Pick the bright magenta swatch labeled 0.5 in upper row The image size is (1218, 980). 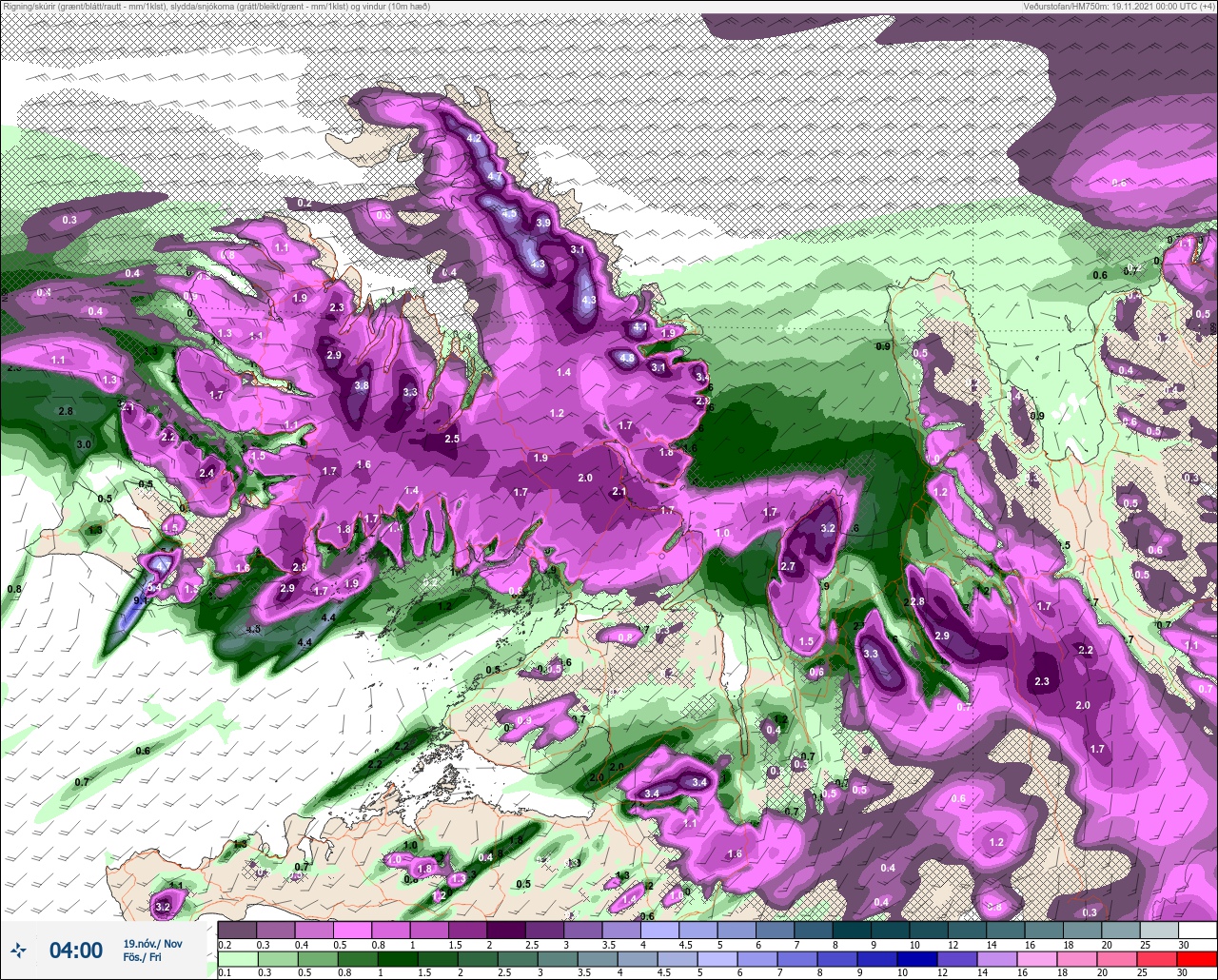click(x=352, y=930)
